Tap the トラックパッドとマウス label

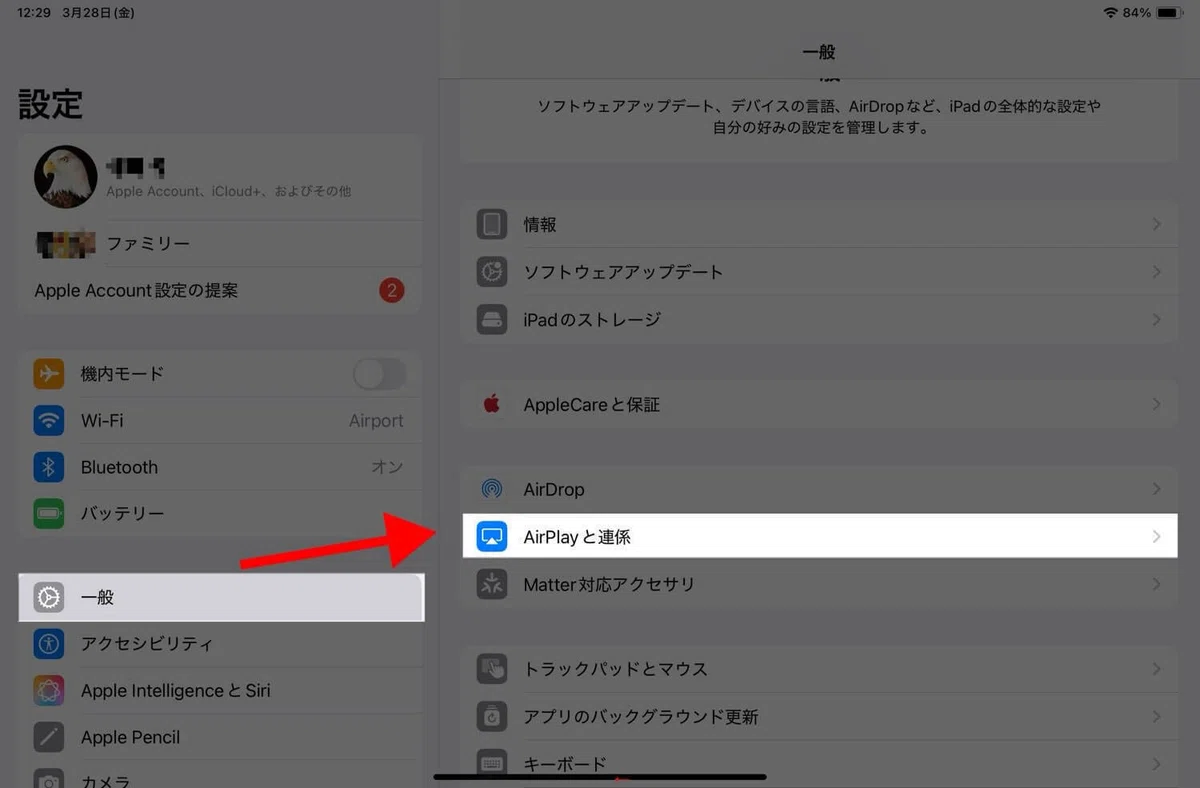pyautogui.click(x=615, y=669)
